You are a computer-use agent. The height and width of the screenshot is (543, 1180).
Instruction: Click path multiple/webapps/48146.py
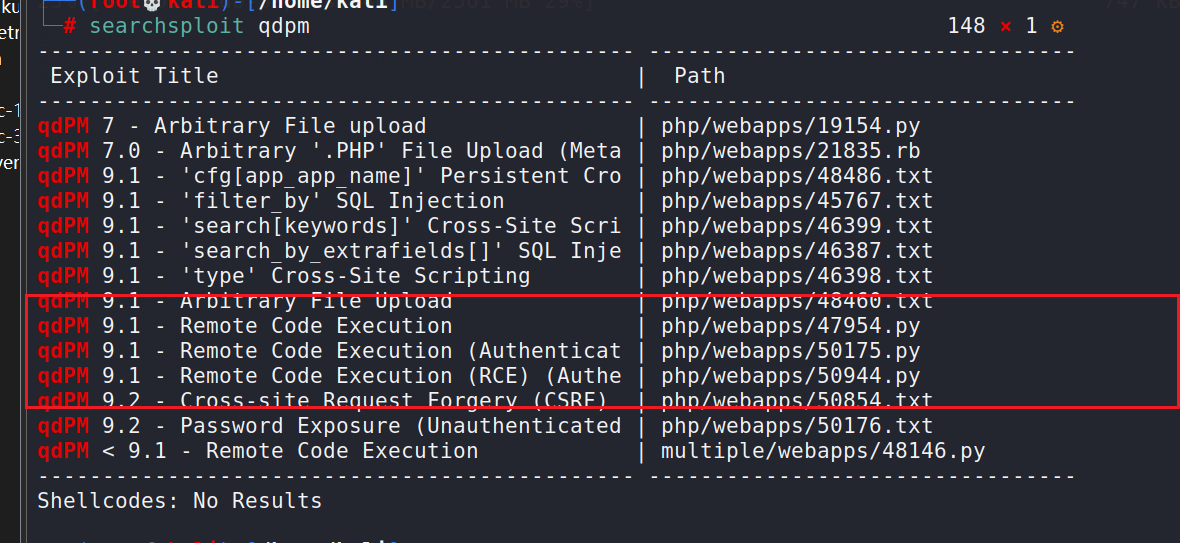(x=822, y=451)
